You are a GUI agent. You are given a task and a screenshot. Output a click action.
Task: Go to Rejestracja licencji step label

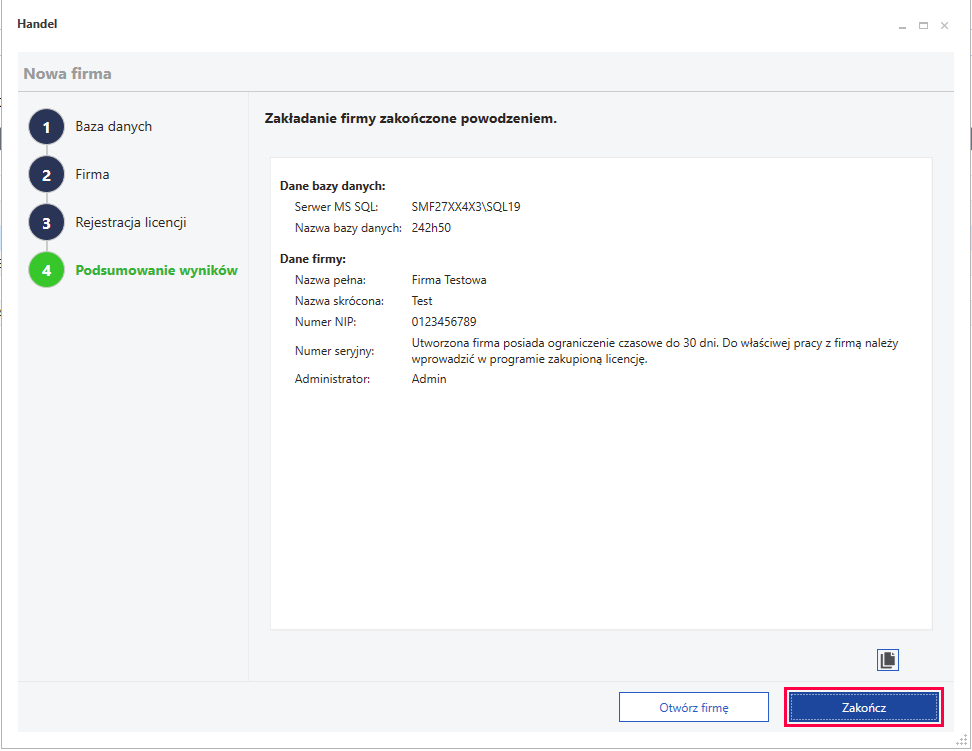coord(131,222)
